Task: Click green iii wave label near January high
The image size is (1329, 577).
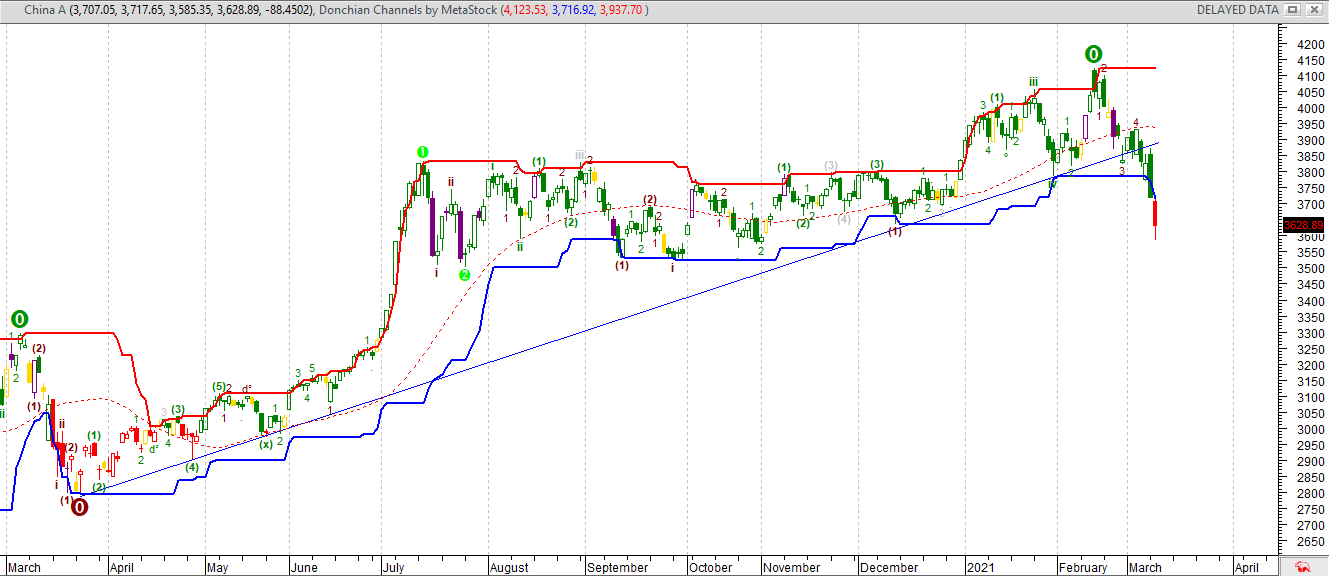Action: coord(1032,82)
